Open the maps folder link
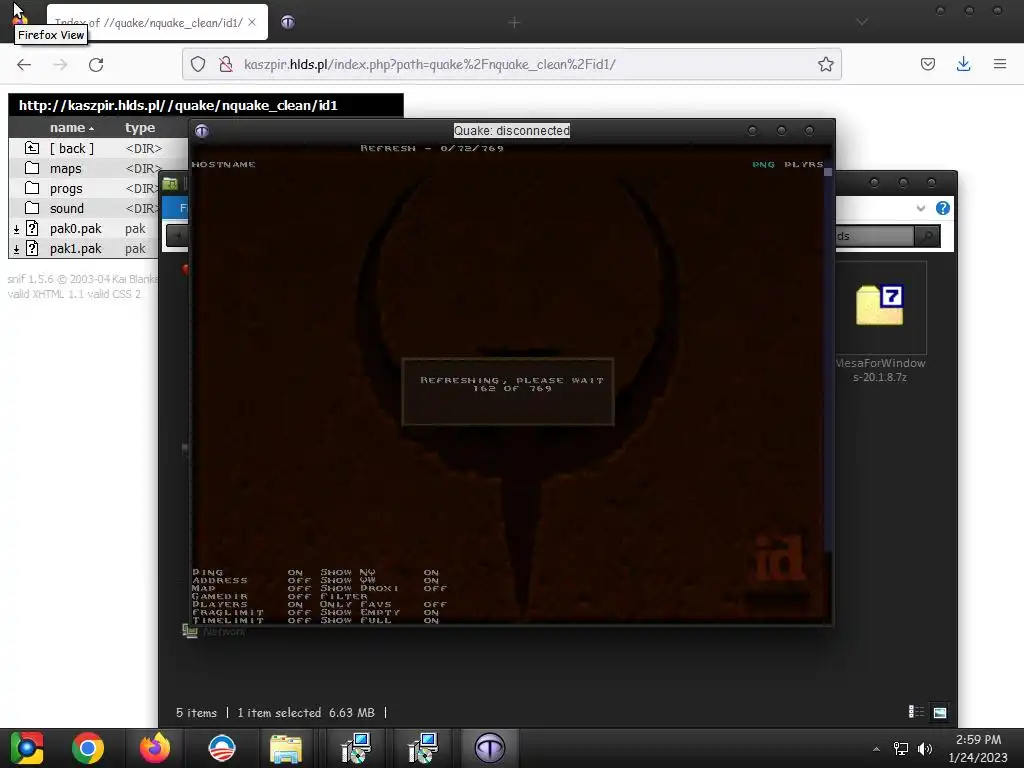This screenshot has height=768, width=1024. (65, 168)
